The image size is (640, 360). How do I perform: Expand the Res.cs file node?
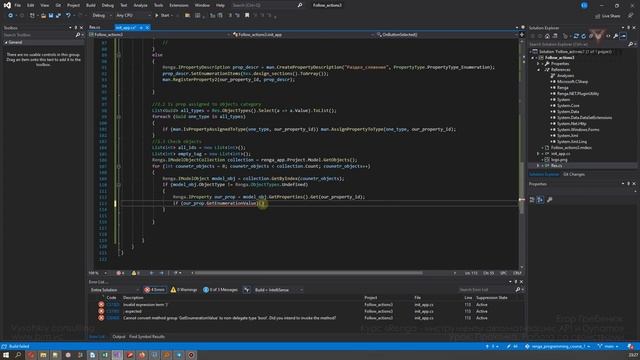coord(538,166)
